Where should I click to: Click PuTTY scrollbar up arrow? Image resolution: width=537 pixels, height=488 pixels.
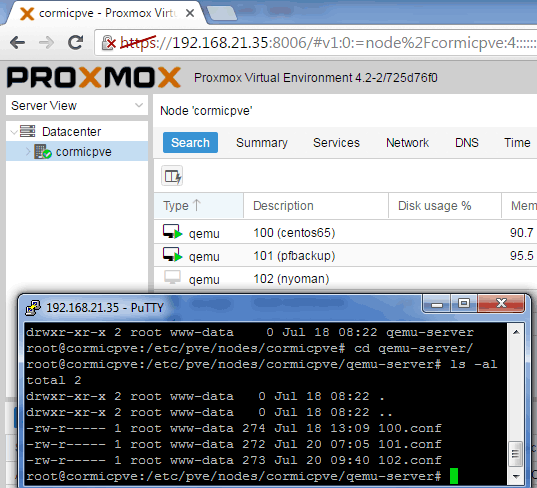point(516,332)
